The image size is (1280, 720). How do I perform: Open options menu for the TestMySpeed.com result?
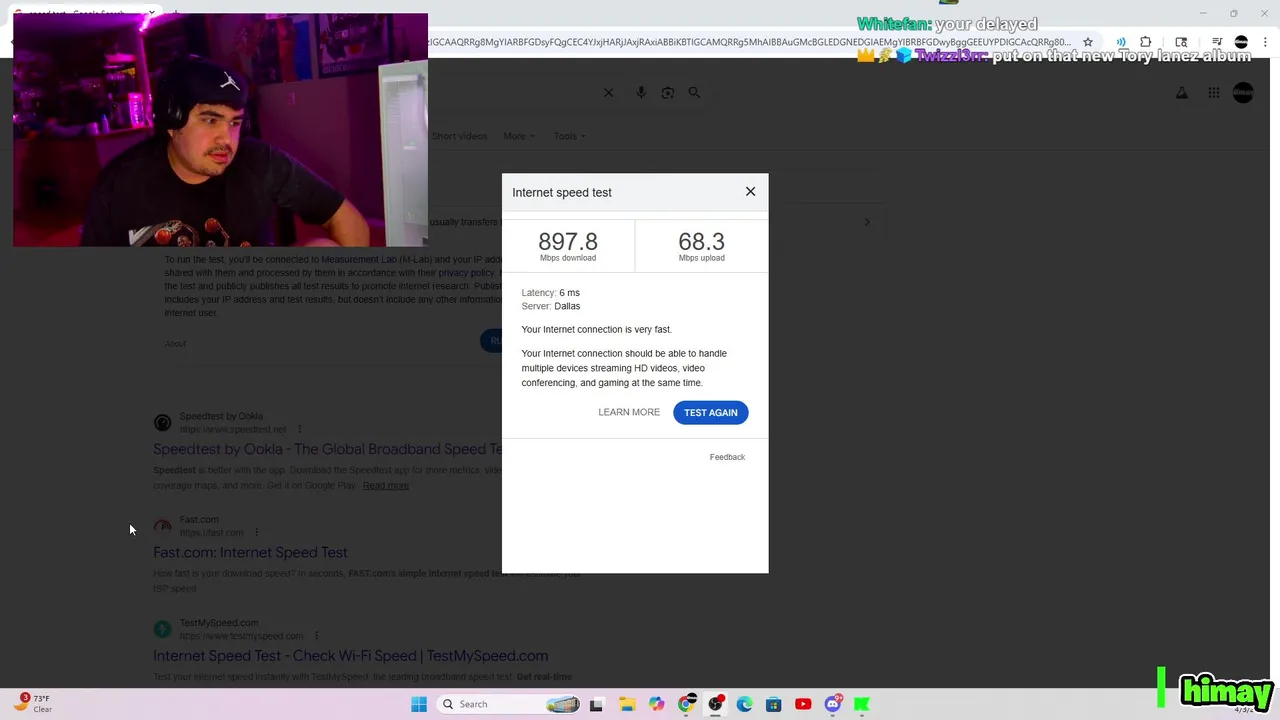[x=316, y=635]
